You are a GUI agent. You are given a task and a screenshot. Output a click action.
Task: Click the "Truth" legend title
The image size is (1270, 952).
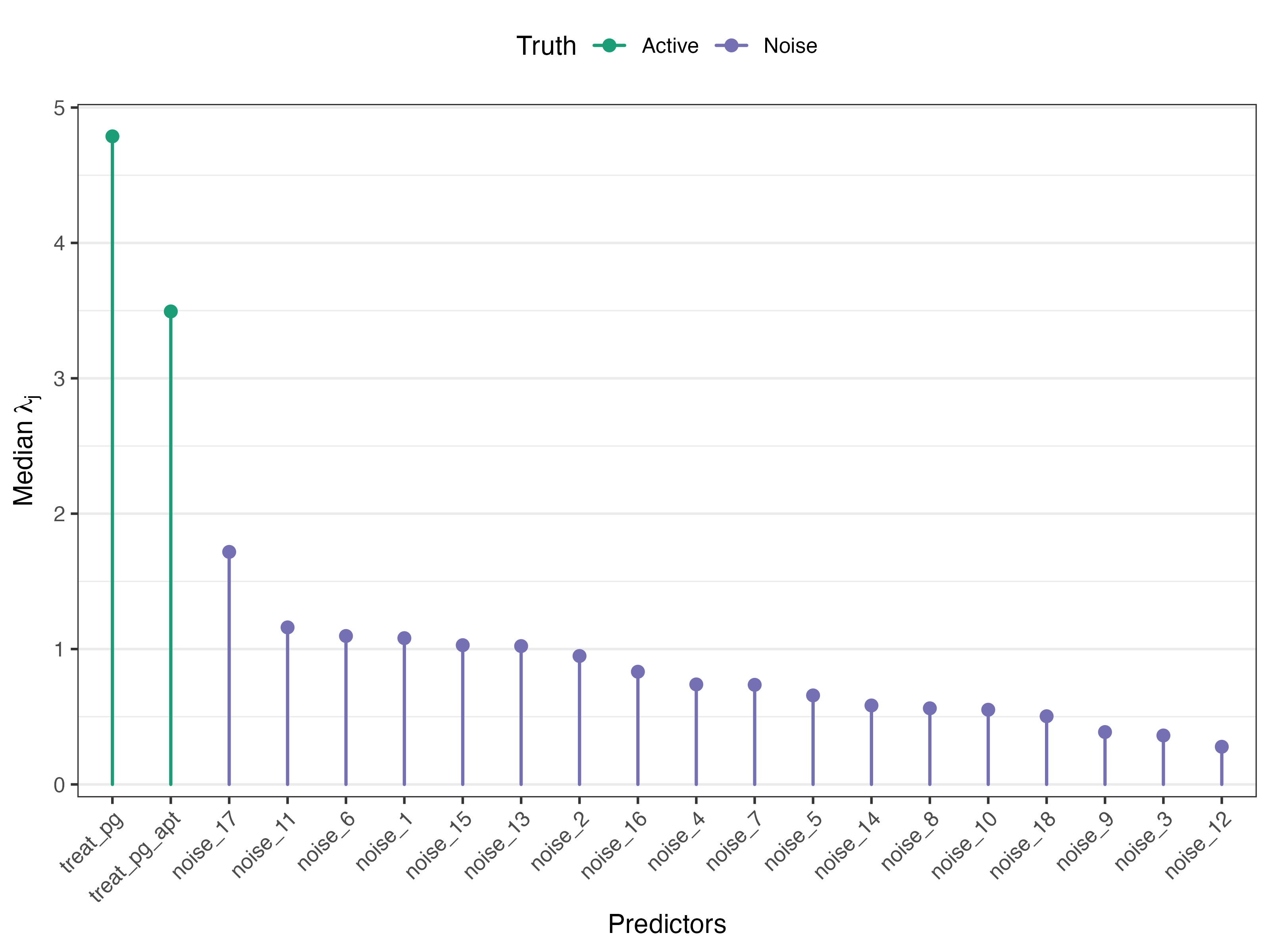[546, 46]
